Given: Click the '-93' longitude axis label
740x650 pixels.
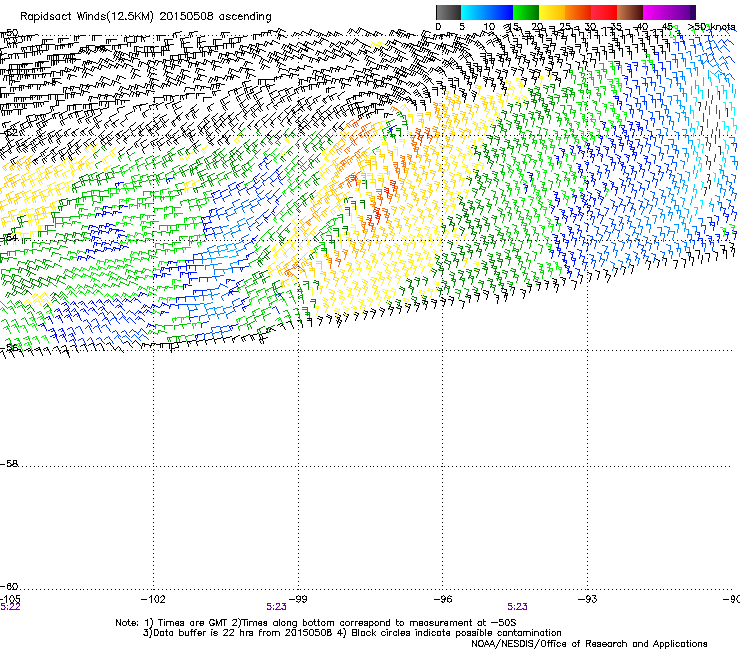Looking at the screenshot, I should [588, 599].
